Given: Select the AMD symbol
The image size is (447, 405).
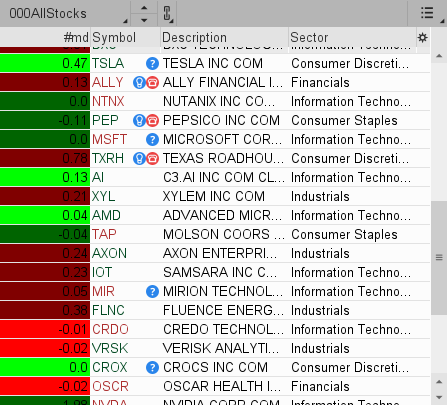Looking at the screenshot, I should [106, 215].
